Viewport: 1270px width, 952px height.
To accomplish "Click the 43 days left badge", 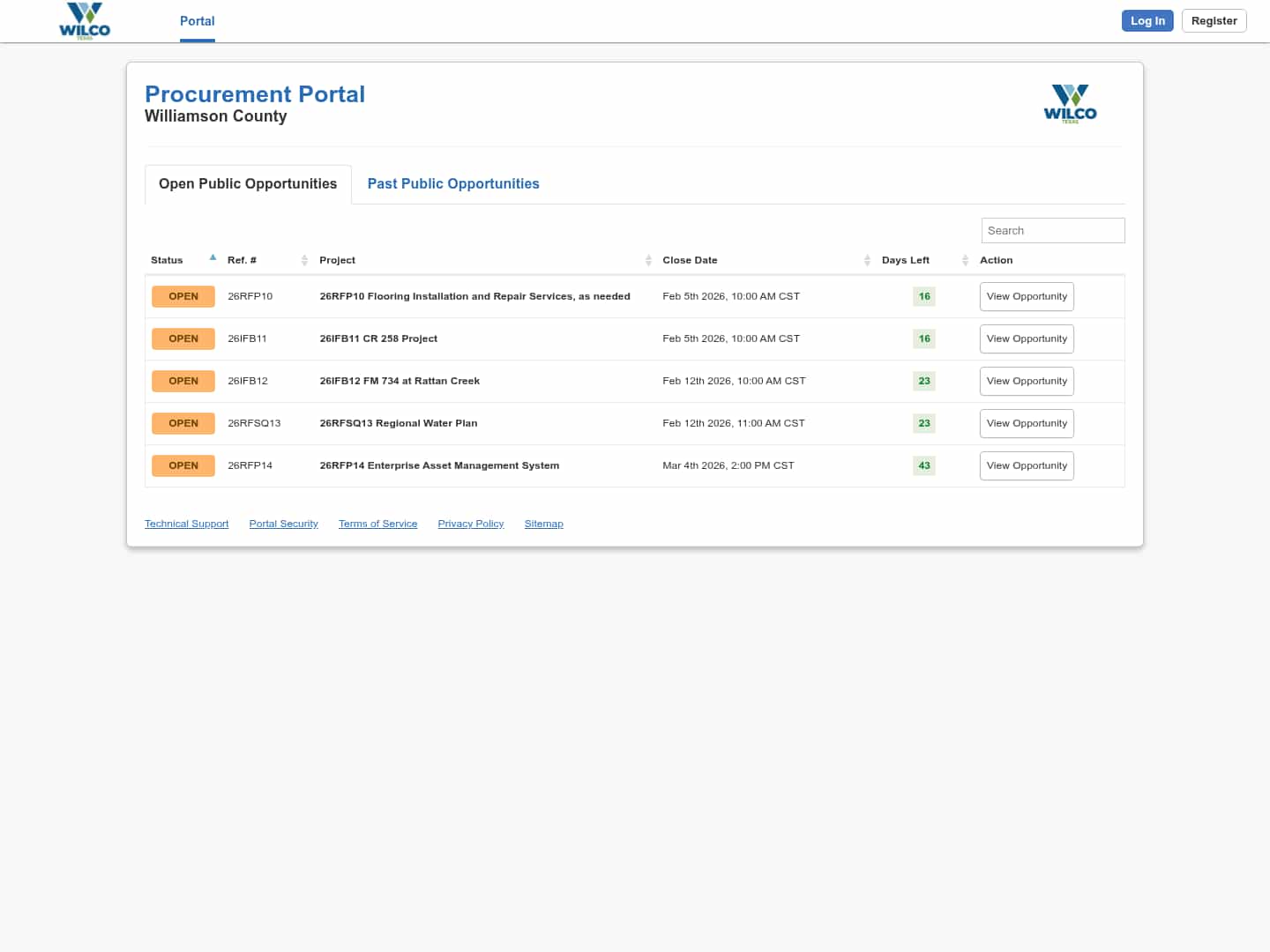I will 923,465.
